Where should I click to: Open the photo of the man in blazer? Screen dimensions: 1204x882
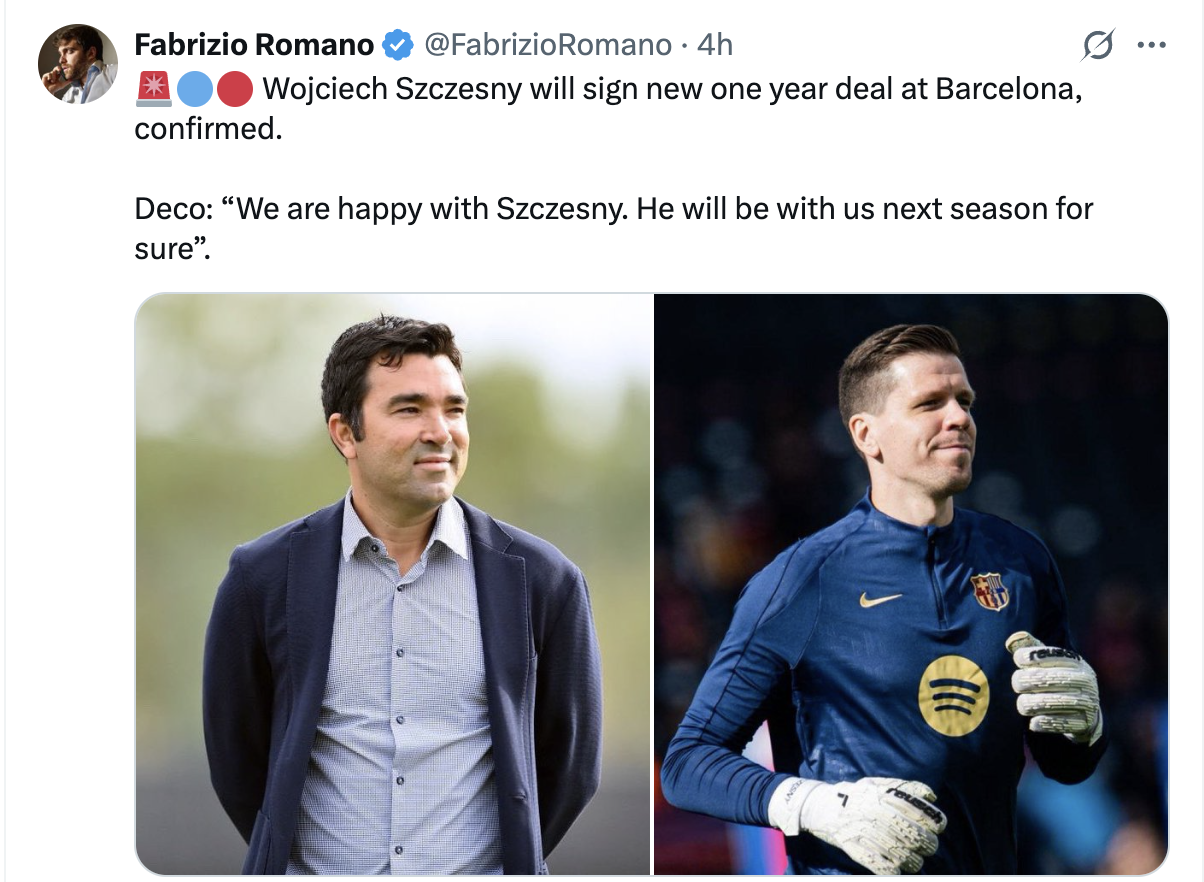coord(393,585)
